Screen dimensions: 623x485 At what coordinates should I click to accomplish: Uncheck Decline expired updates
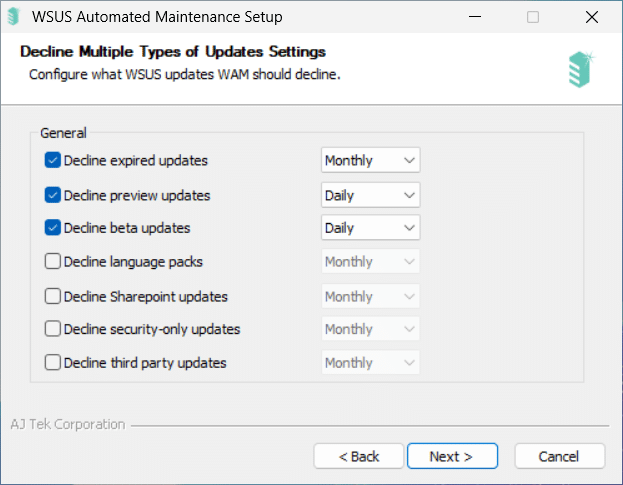click(52, 160)
